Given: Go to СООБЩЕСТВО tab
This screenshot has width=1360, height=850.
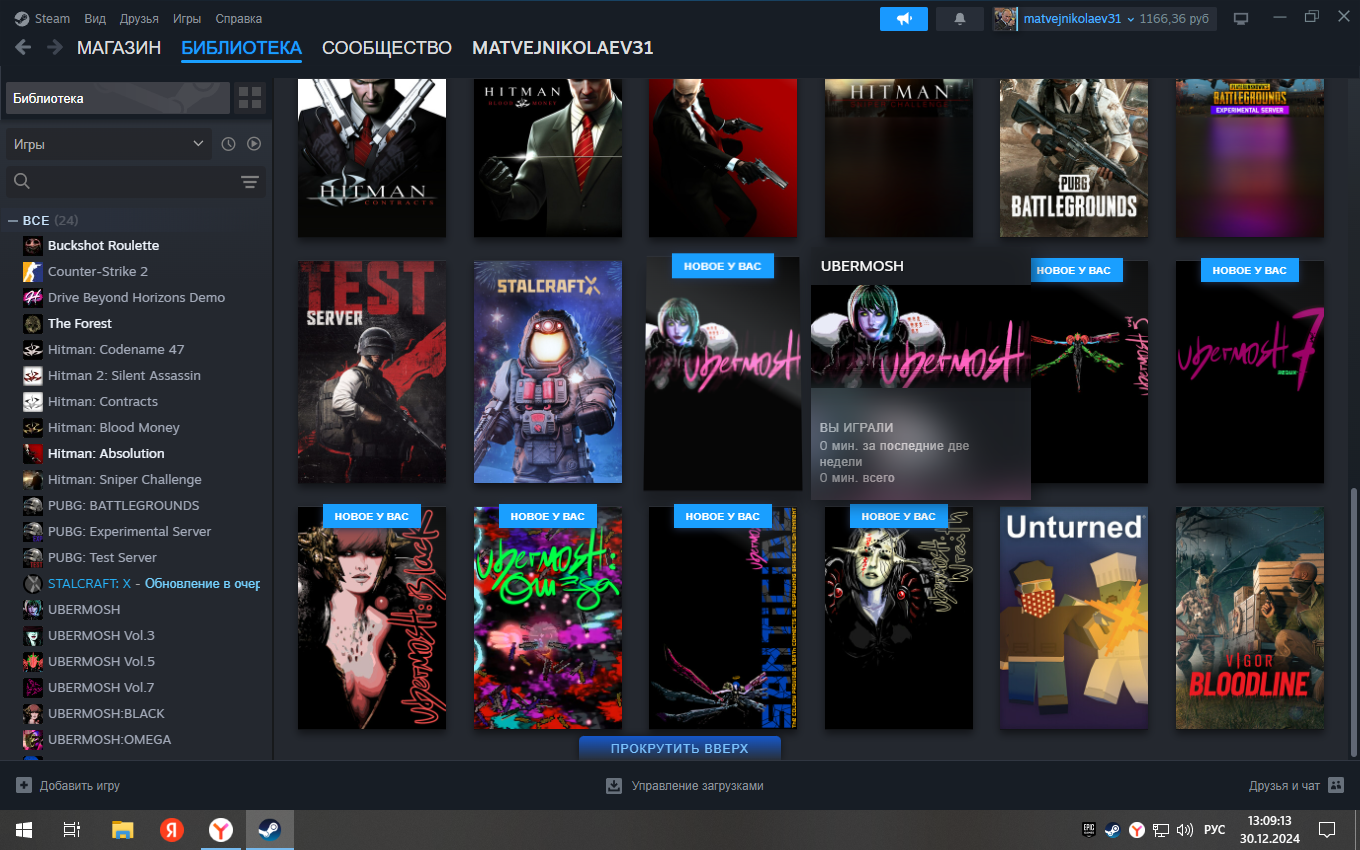Looking at the screenshot, I should point(387,48).
